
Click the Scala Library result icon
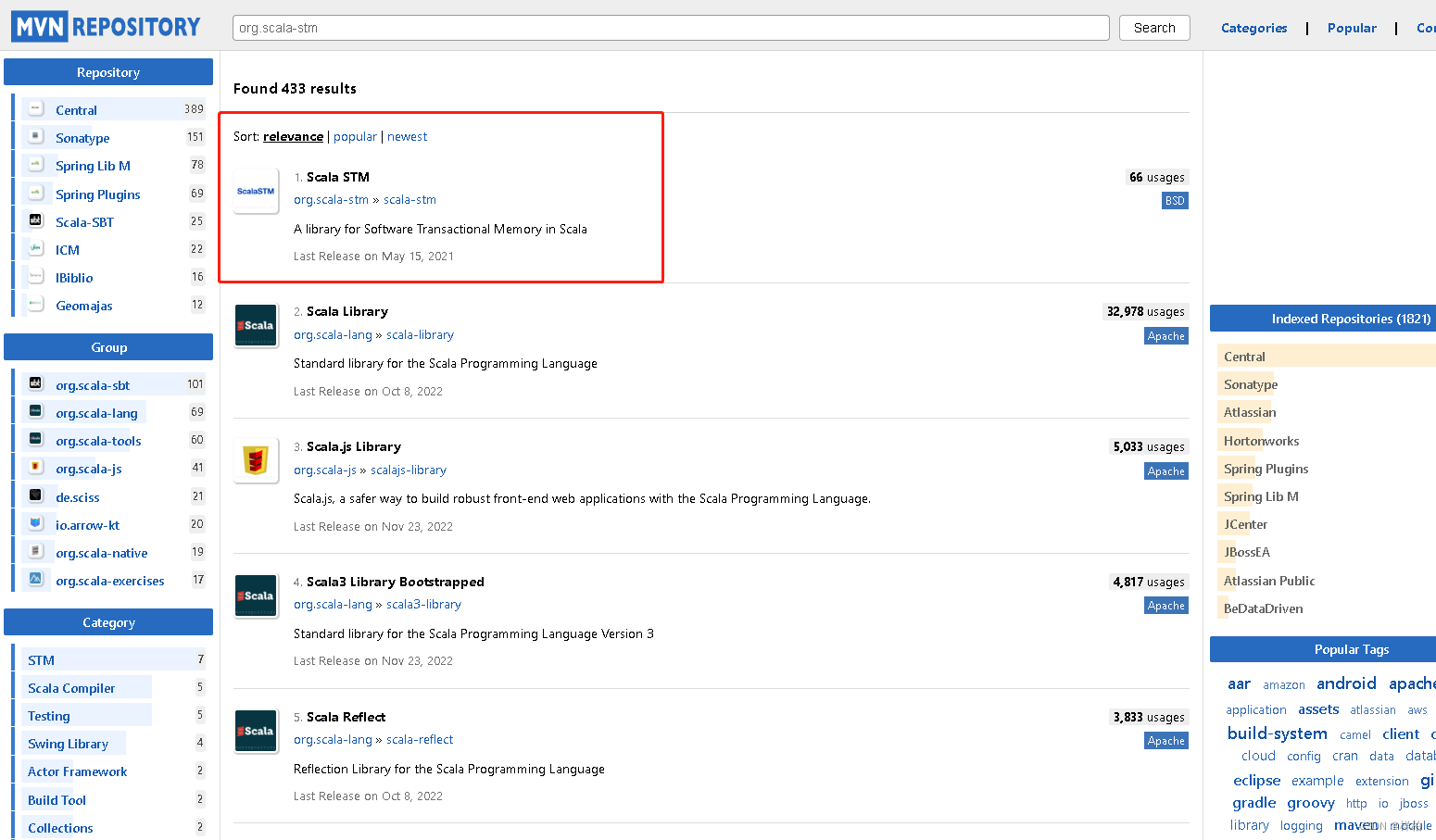tap(256, 325)
